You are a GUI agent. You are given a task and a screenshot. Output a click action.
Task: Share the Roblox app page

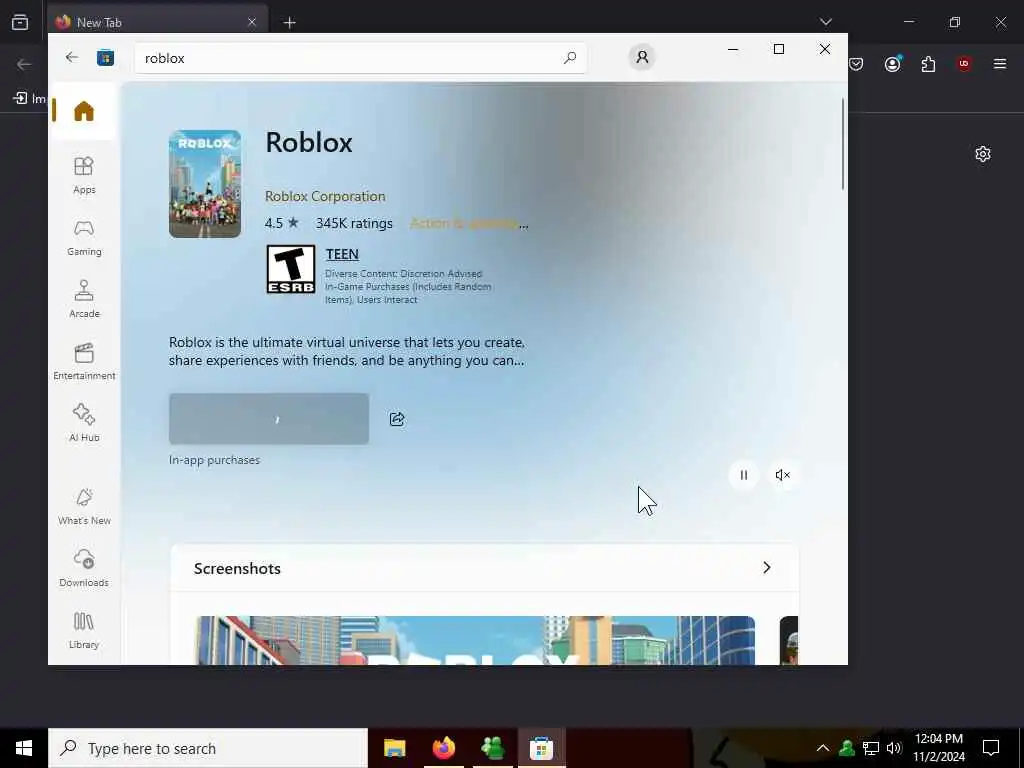[397, 419]
